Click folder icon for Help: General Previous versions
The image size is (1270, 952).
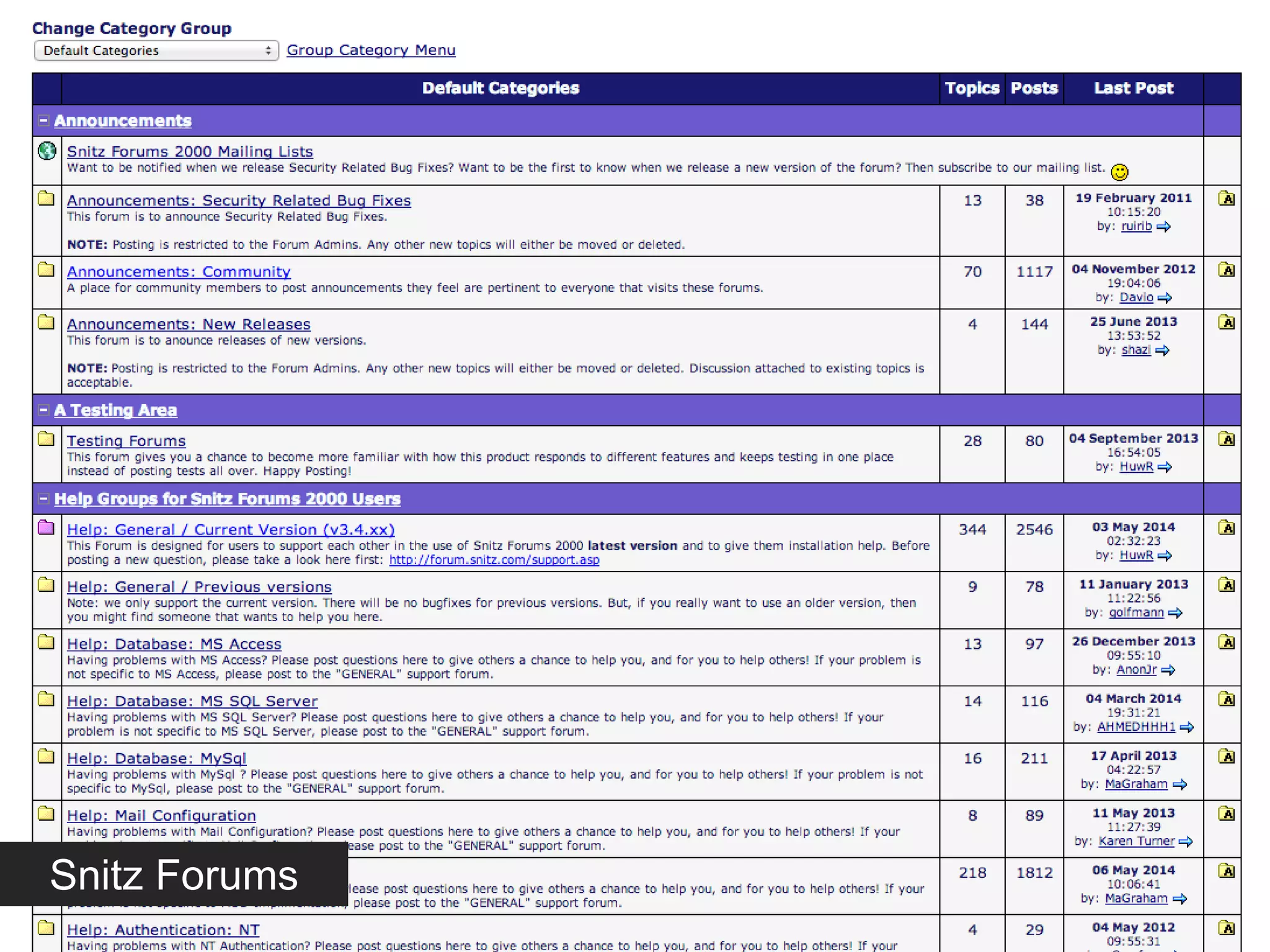[x=46, y=584]
